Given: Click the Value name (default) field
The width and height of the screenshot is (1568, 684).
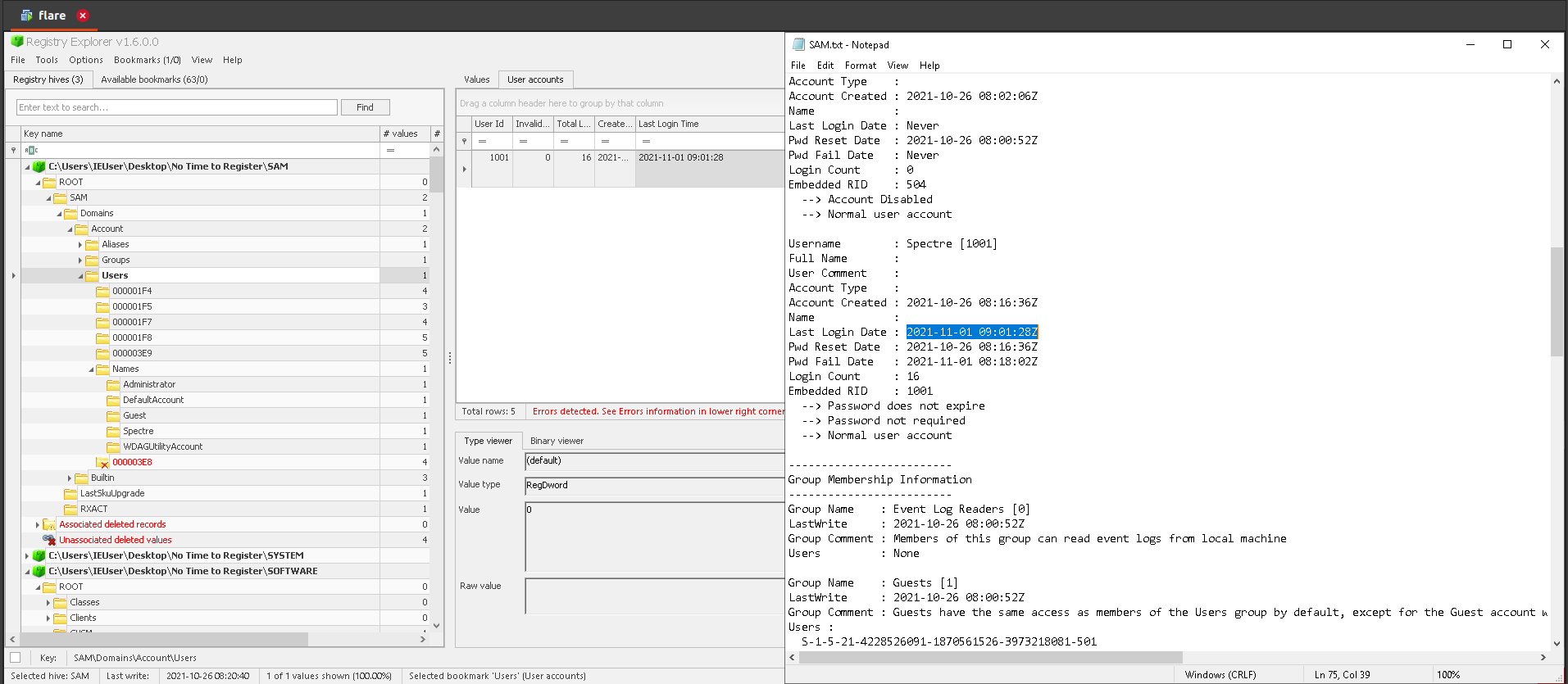Looking at the screenshot, I should click(x=654, y=461).
